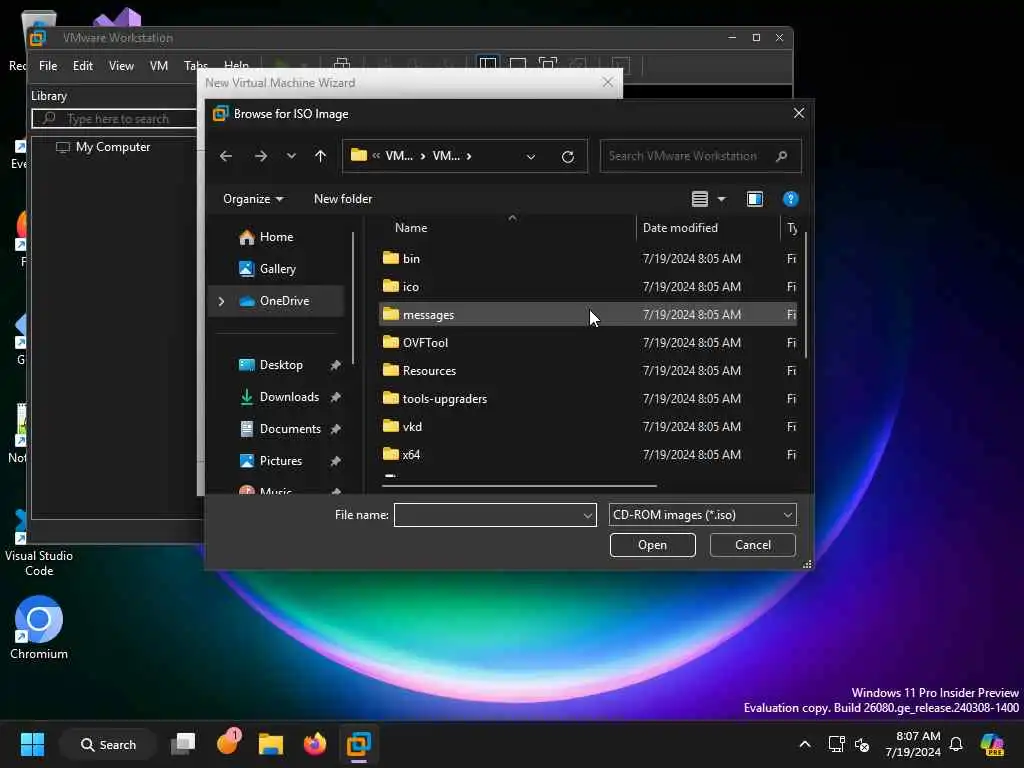This screenshot has width=1024, height=768.
Task: Open the VM menu in VMware Workstation
Action: coord(159,66)
